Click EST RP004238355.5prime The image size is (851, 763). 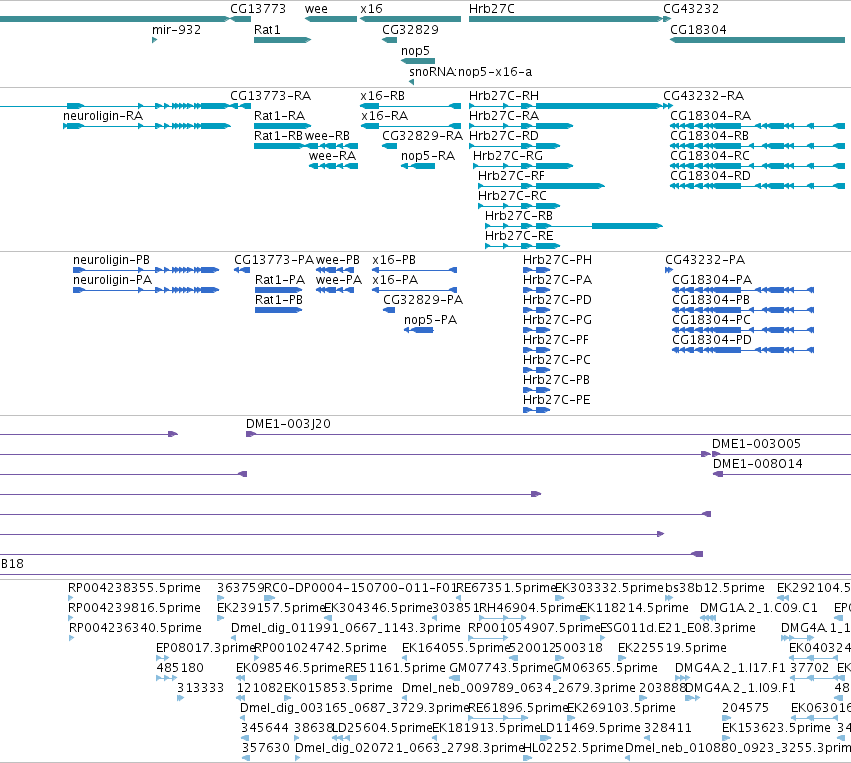[x=134, y=589]
